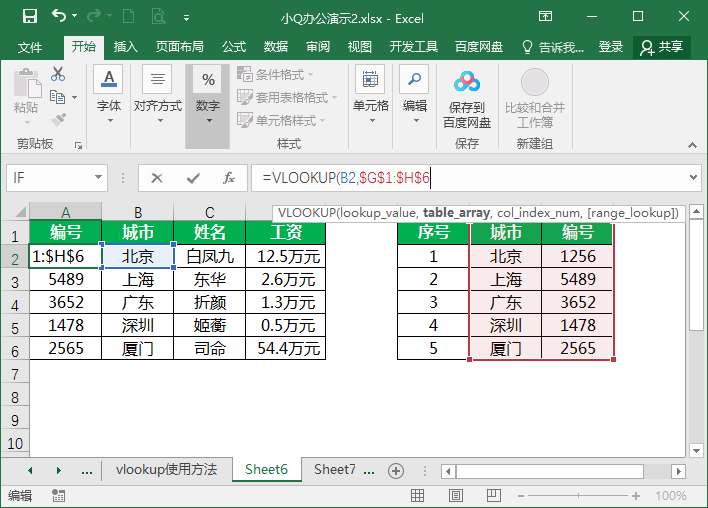The width and height of the screenshot is (708, 508).
Task: Click the 登录 sign-in link
Action: (610, 47)
